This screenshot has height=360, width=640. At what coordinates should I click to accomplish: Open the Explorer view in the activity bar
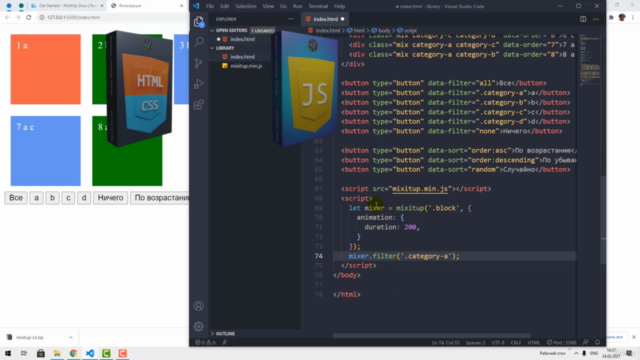199,22
